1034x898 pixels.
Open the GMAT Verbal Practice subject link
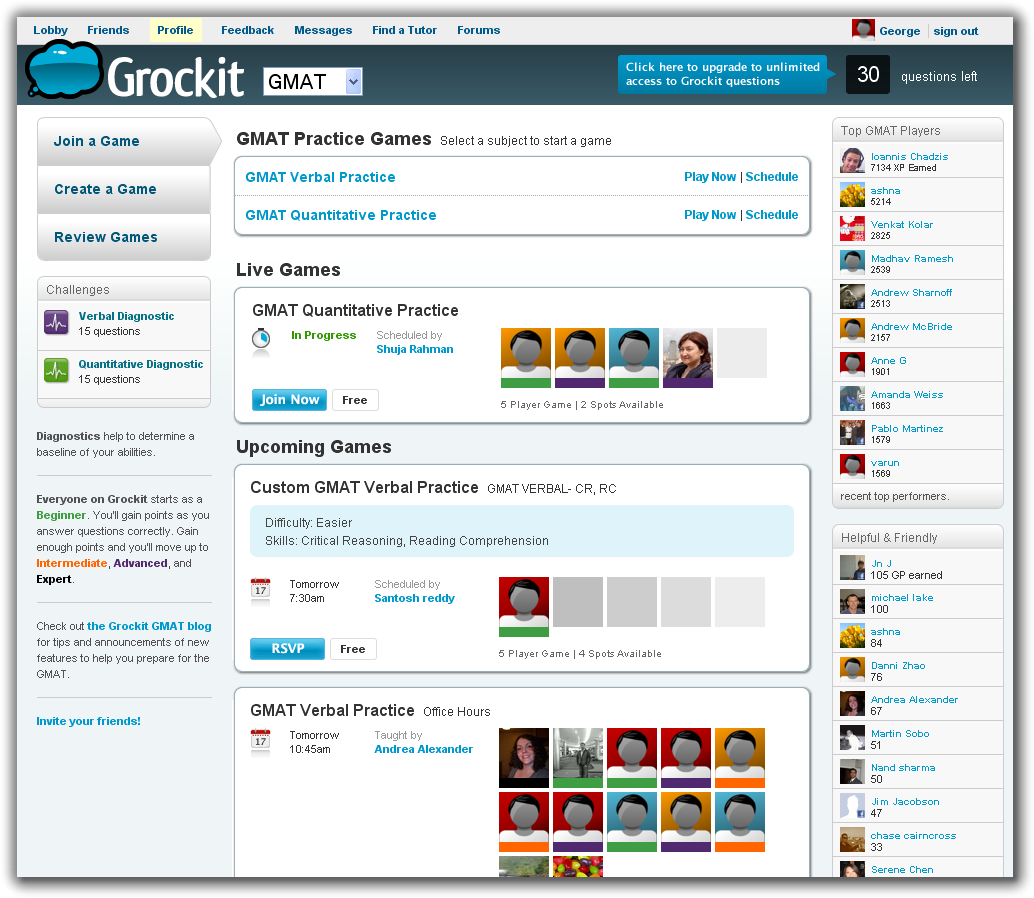(320, 177)
